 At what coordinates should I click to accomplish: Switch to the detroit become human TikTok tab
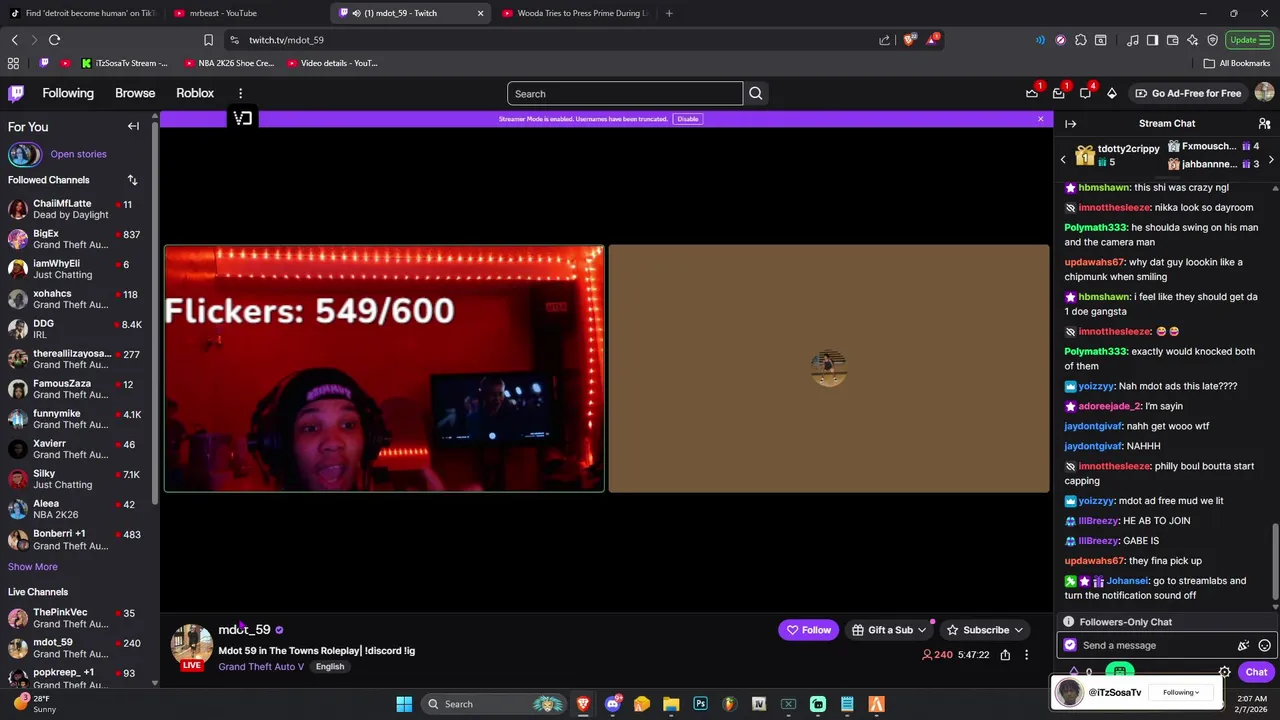click(82, 13)
